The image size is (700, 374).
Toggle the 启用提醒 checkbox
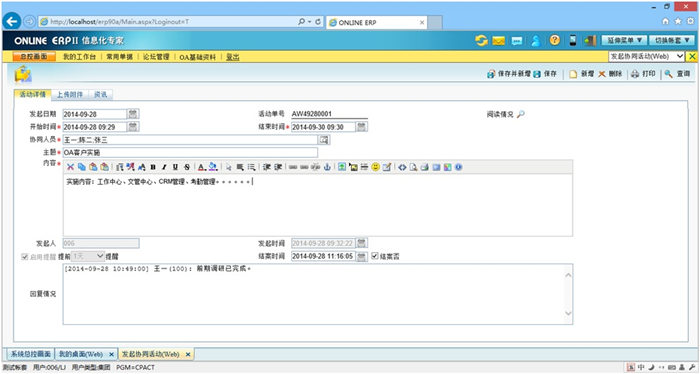pyautogui.click(x=25, y=257)
